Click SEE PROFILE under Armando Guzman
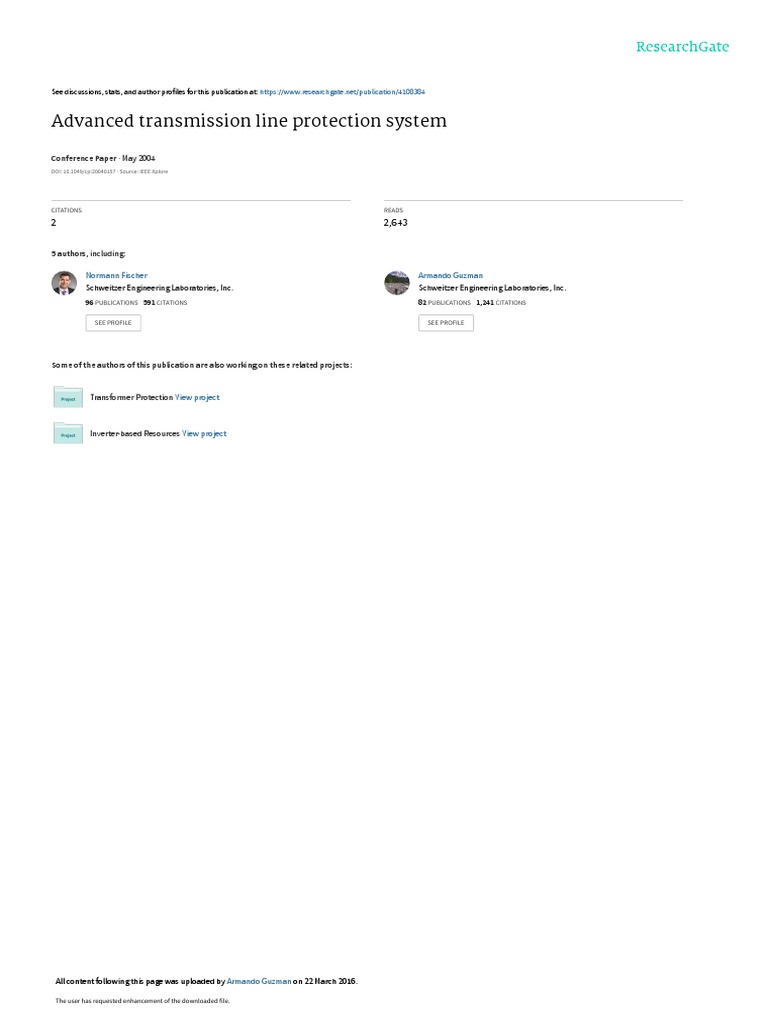This screenshot has width=768, height=1024. 446,323
